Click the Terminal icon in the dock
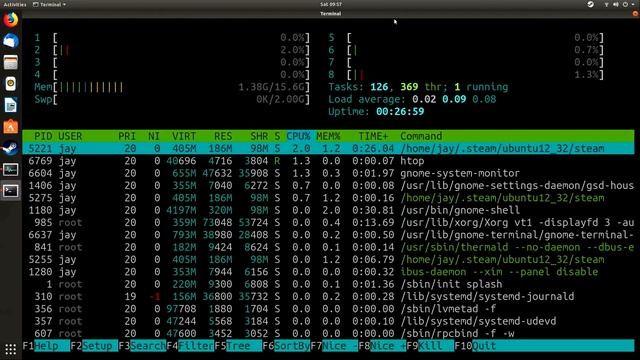The height and width of the screenshot is (360, 640). pyautogui.click(x=11, y=191)
